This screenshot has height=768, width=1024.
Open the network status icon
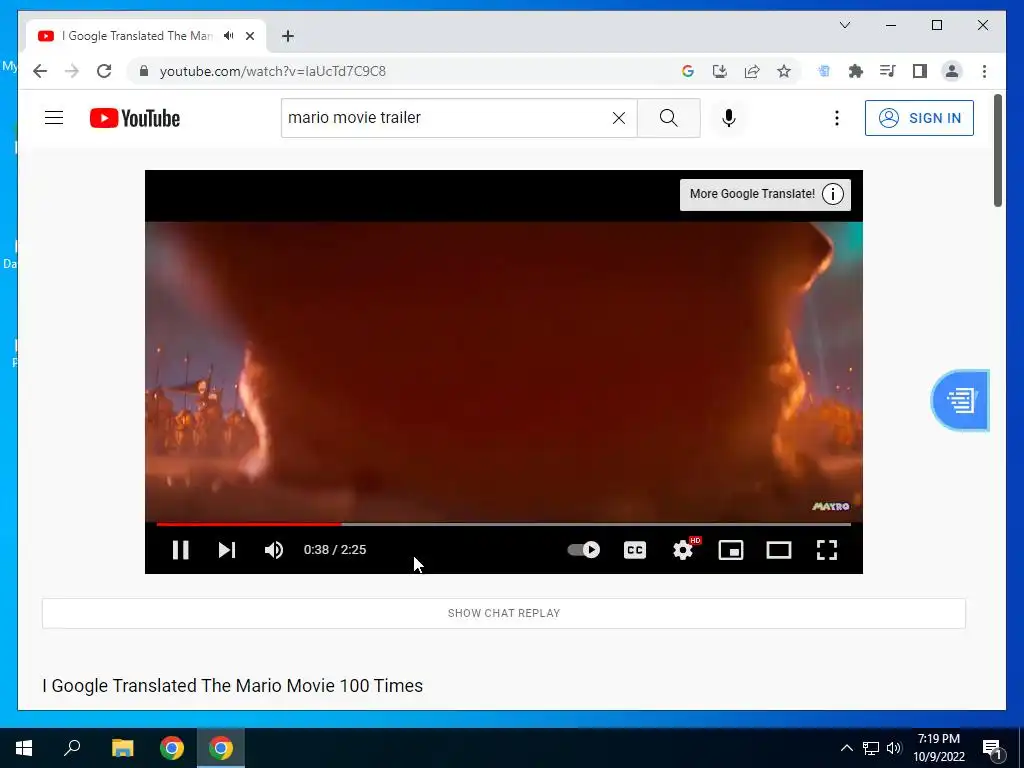[x=871, y=748]
